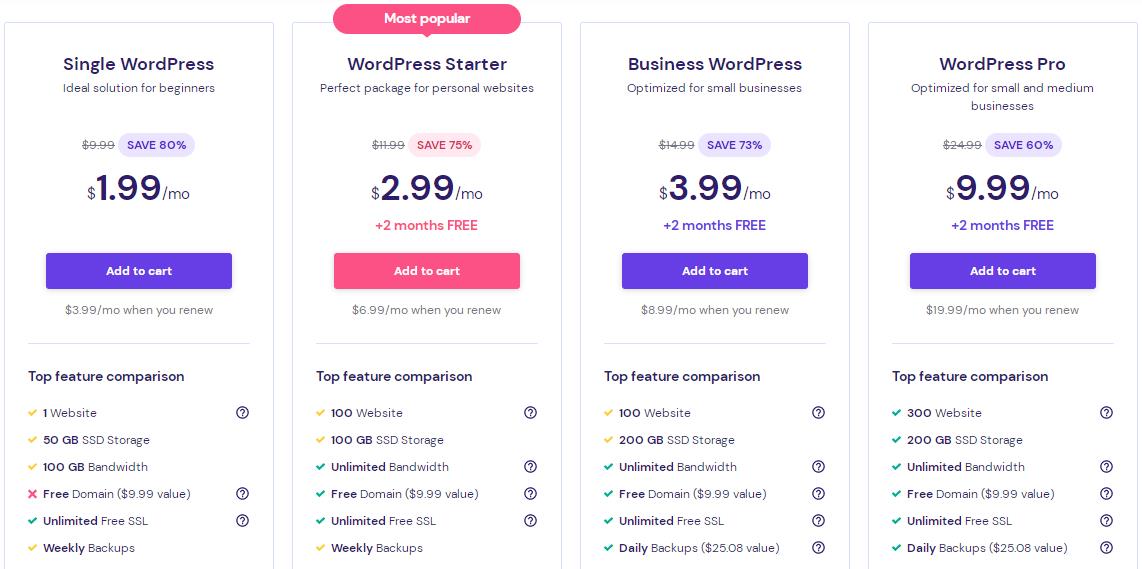1142x569 pixels.
Task: Click help icon for WordPress Starter Unlimited Bandwidth
Action: tap(530, 467)
